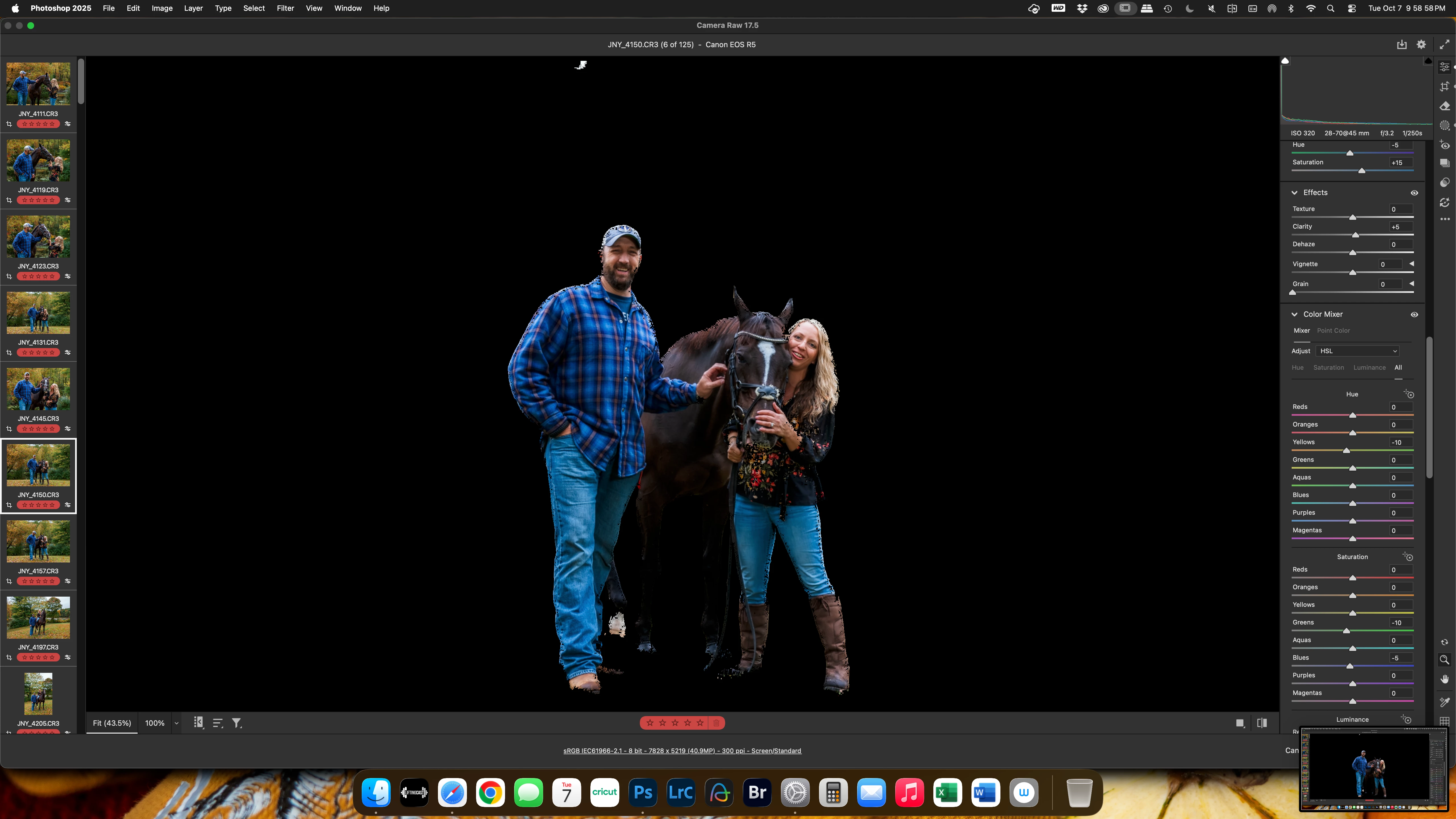Open the Filter menu

coord(285,9)
